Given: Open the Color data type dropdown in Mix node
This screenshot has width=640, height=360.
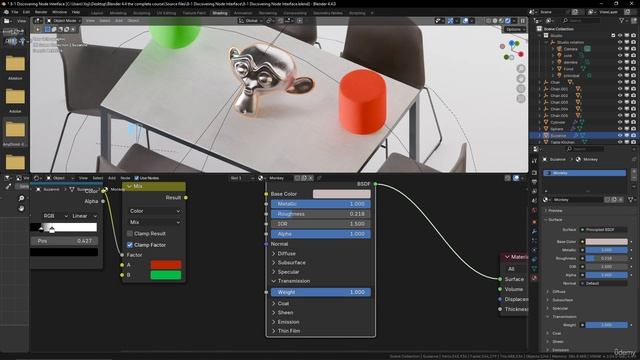Looking at the screenshot, I should point(155,211).
